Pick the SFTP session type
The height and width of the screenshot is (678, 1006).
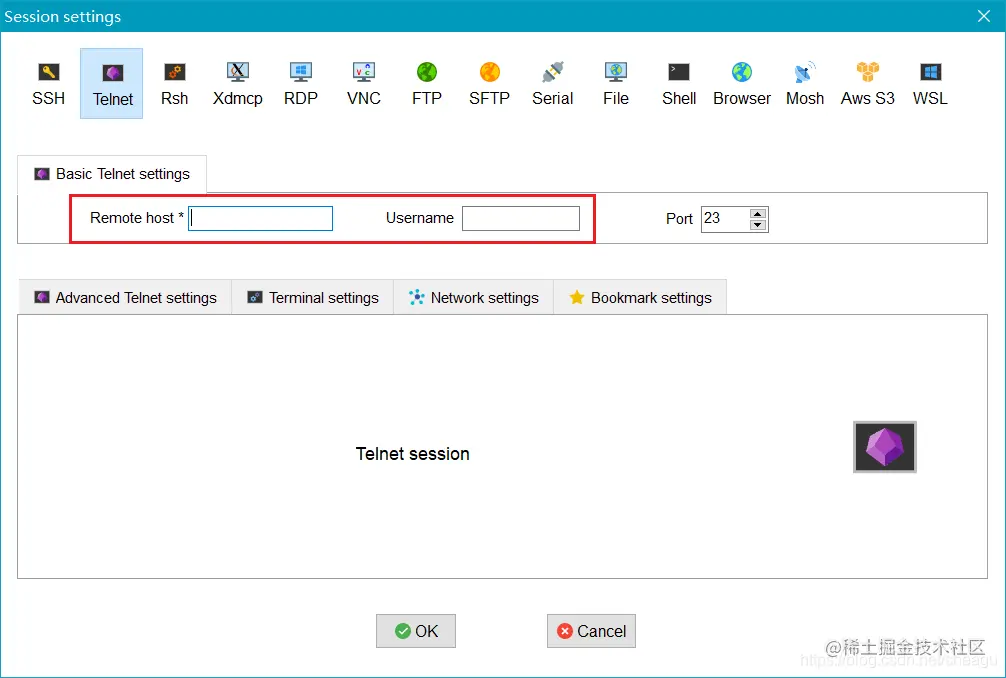pyautogui.click(x=490, y=84)
